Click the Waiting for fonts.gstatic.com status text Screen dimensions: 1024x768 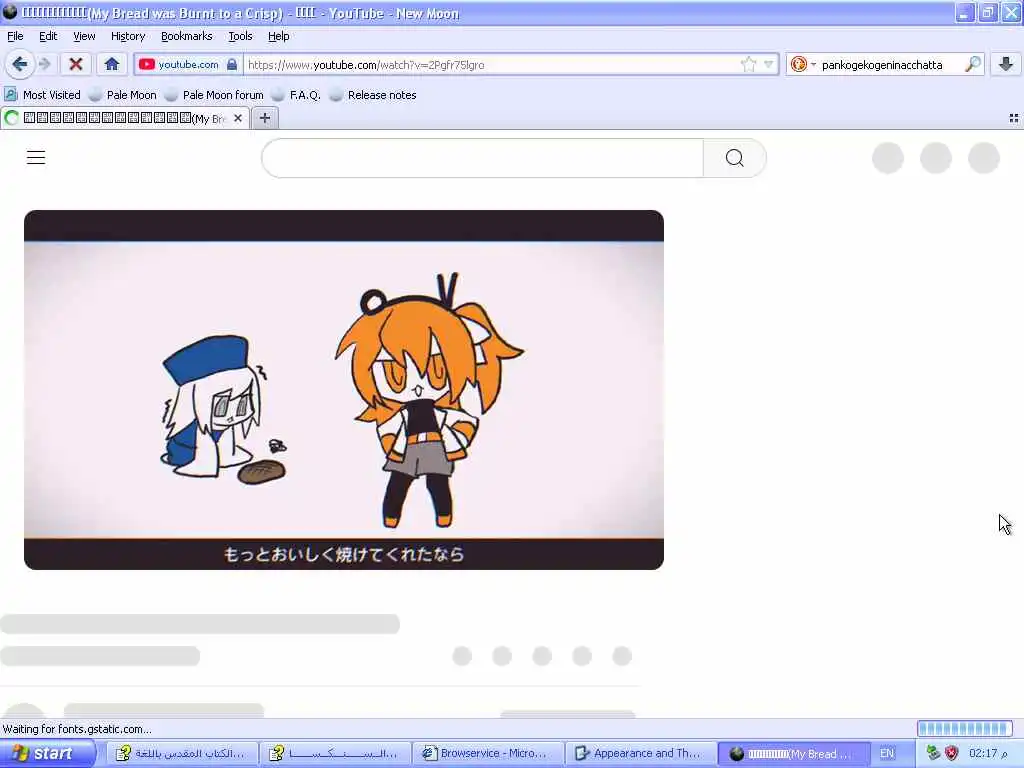pos(77,729)
